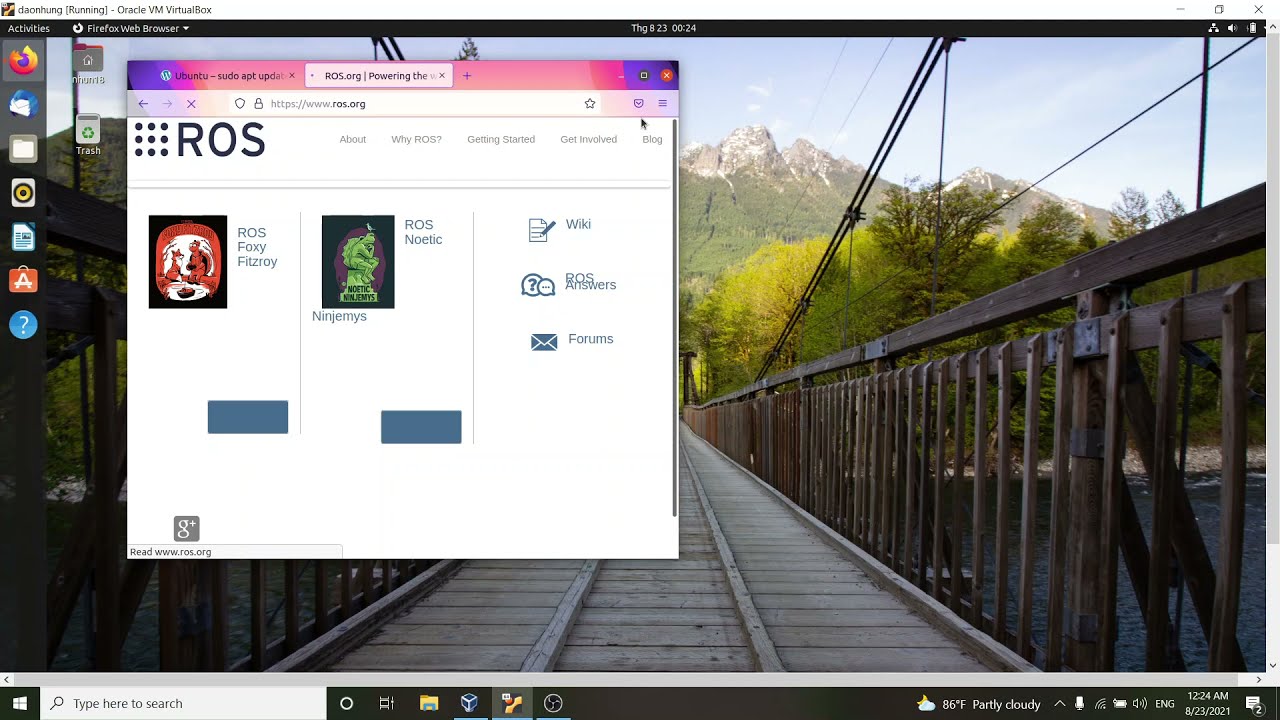Close the Ubuntu sudo apt update tab

[292, 75]
